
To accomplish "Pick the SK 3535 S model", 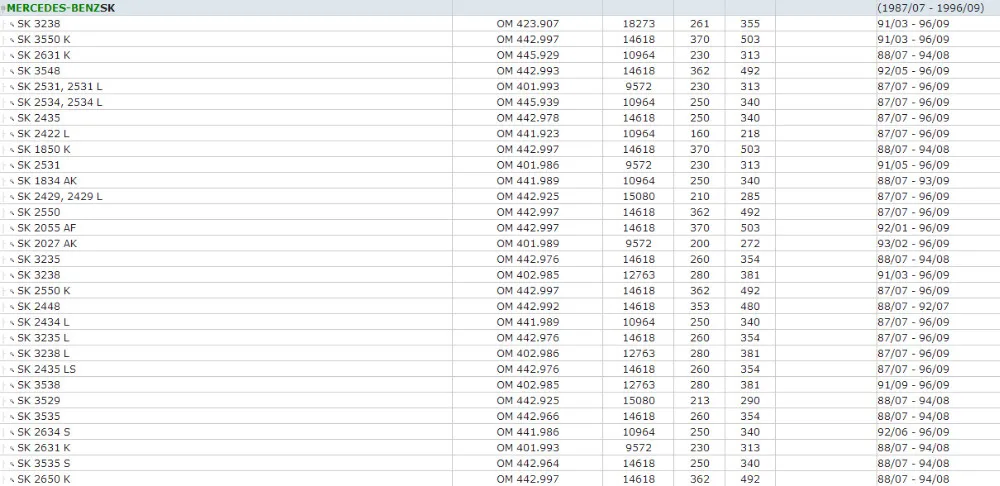I will point(44,464).
